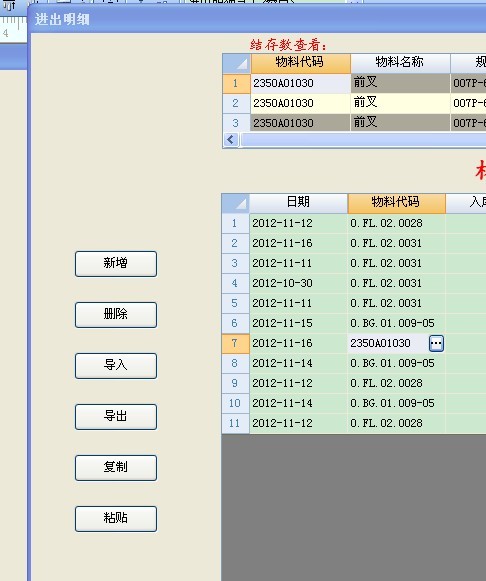
Task: Select row header 11 in lower grid
Action: tap(236, 423)
